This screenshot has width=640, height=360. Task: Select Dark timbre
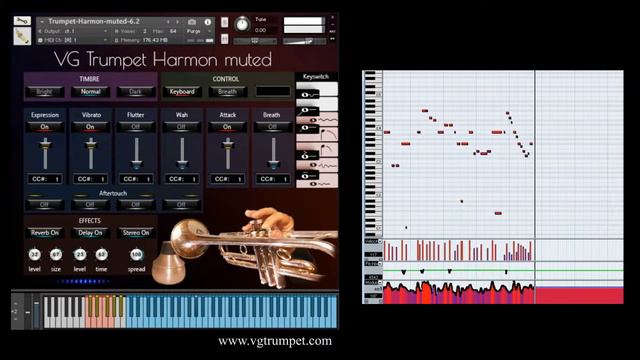(135, 92)
